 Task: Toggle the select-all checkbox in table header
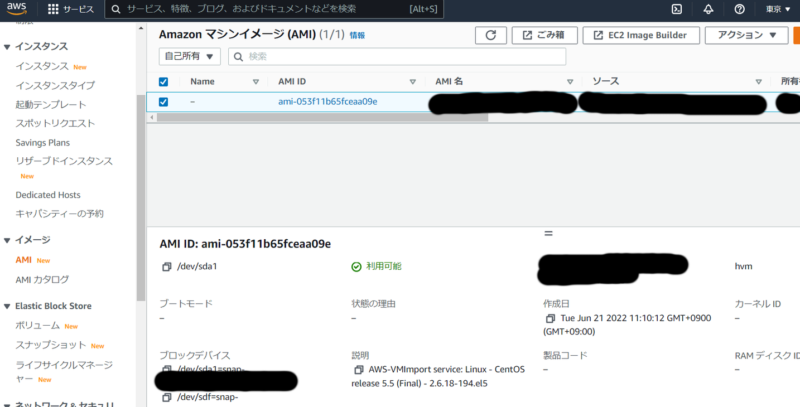click(164, 81)
